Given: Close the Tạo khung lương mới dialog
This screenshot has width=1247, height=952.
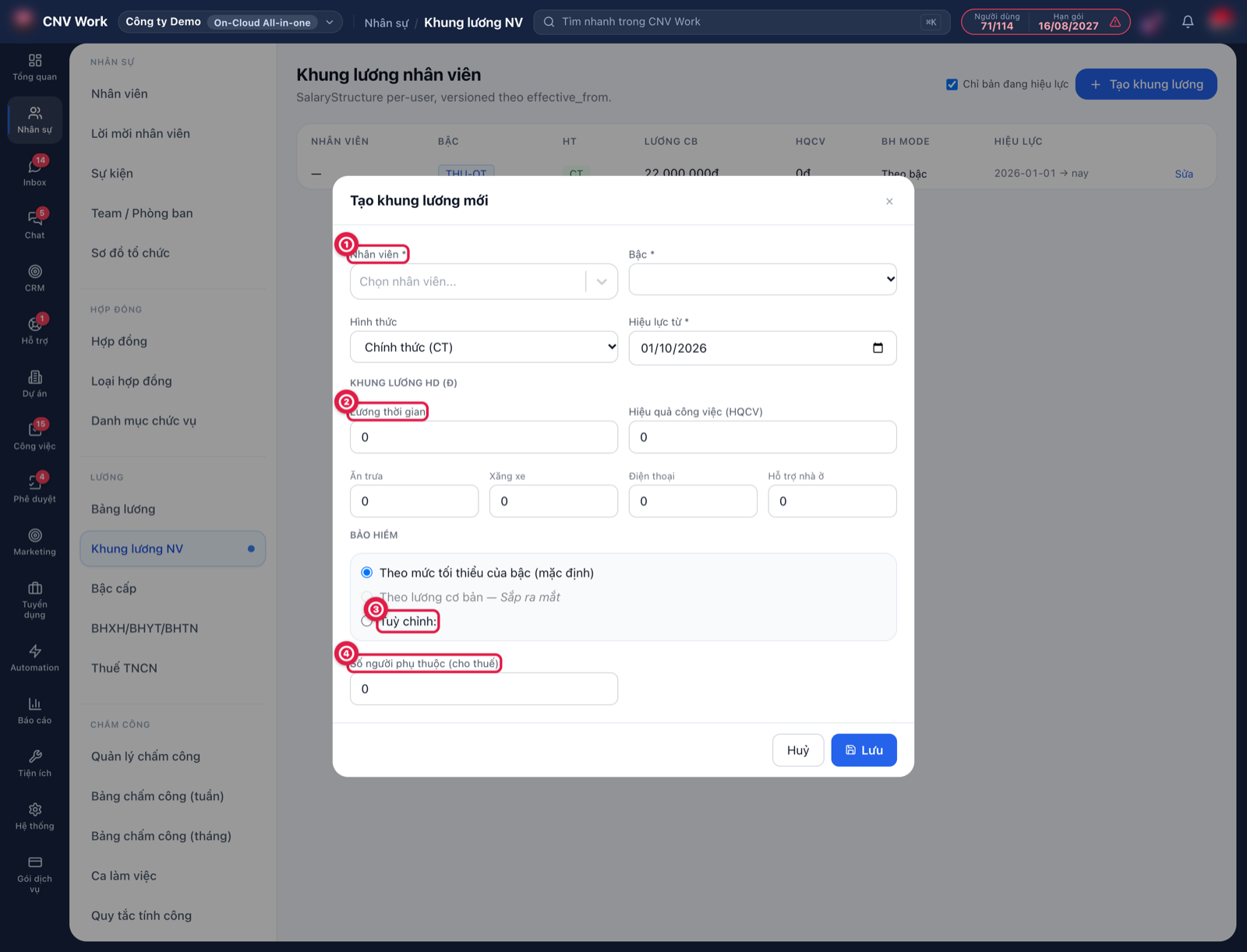Looking at the screenshot, I should coord(889,201).
